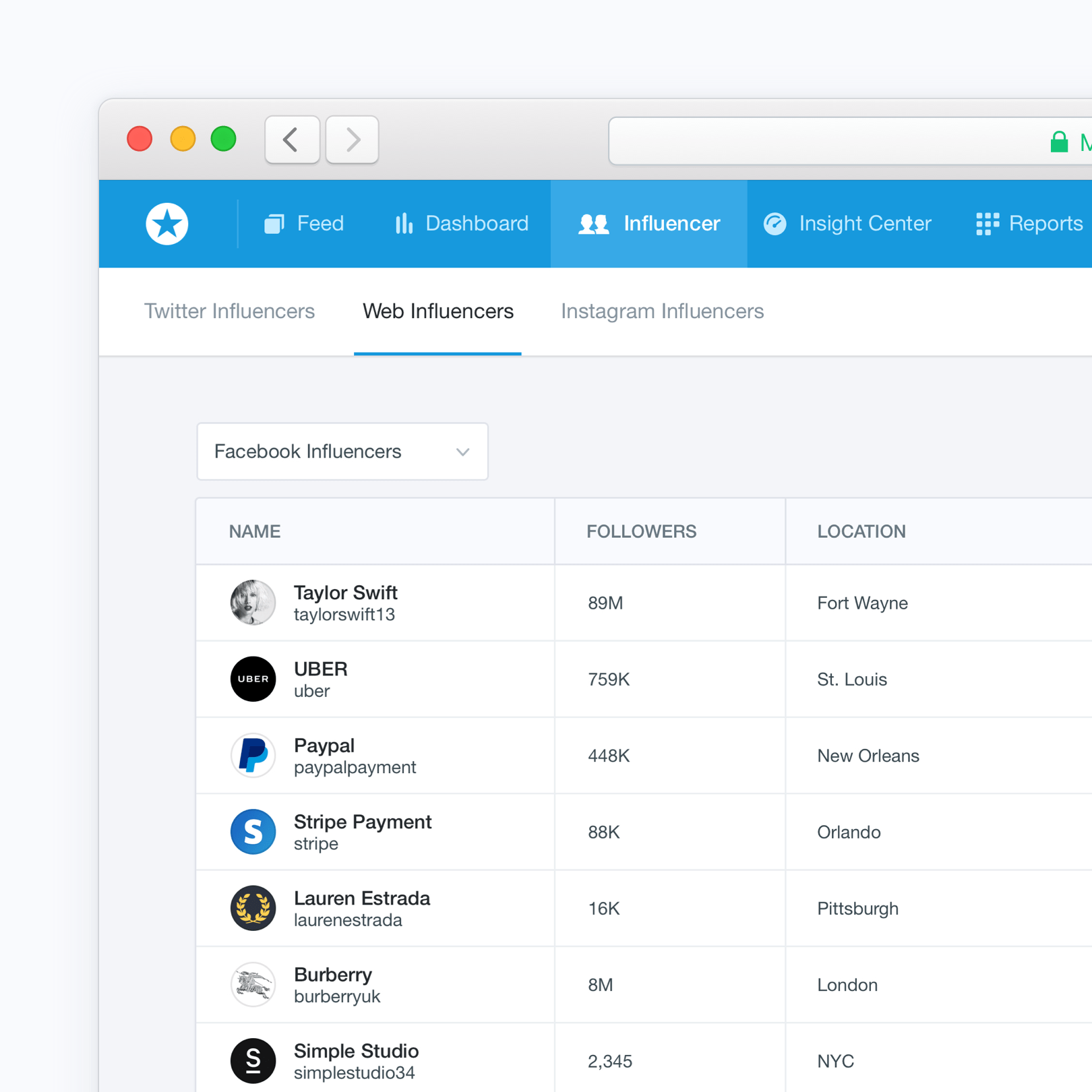Click the red close window button

pos(140,139)
